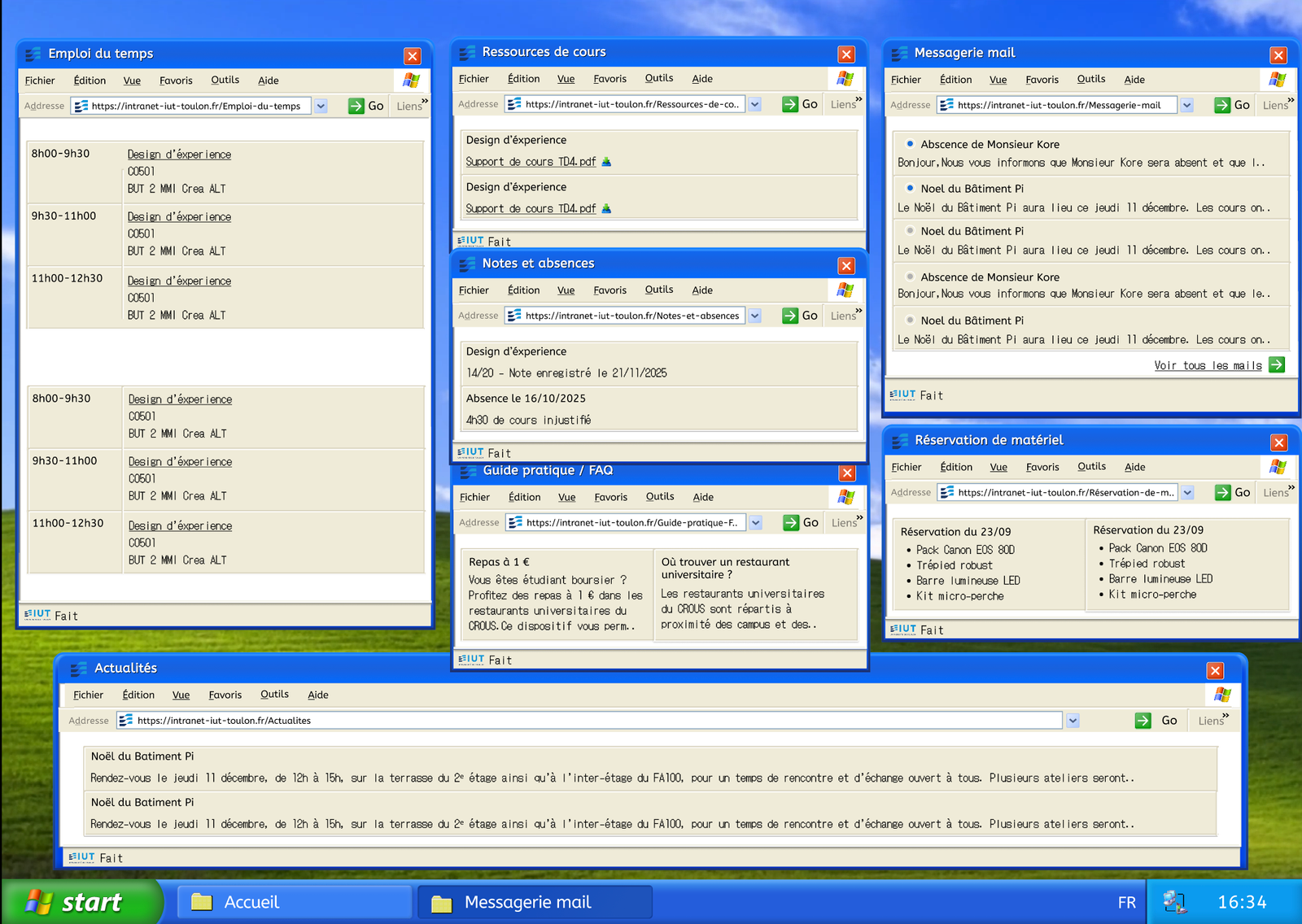Image resolution: width=1302 pixels, height=924 pixels.
Task: Toggle unread dot on first Abscence de Monsieur Kore mail
Action: (x=910, y=144)
